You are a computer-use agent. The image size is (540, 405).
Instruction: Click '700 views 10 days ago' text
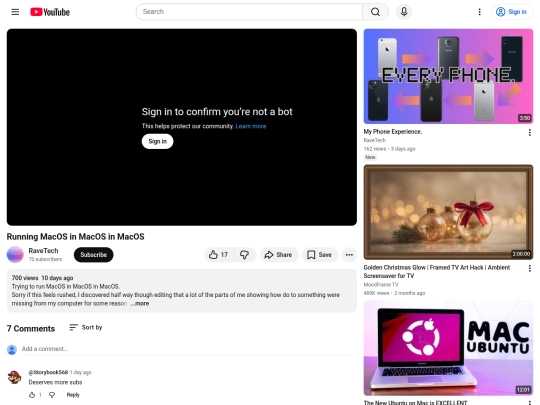pyautogui.click(x=42, y=278)
